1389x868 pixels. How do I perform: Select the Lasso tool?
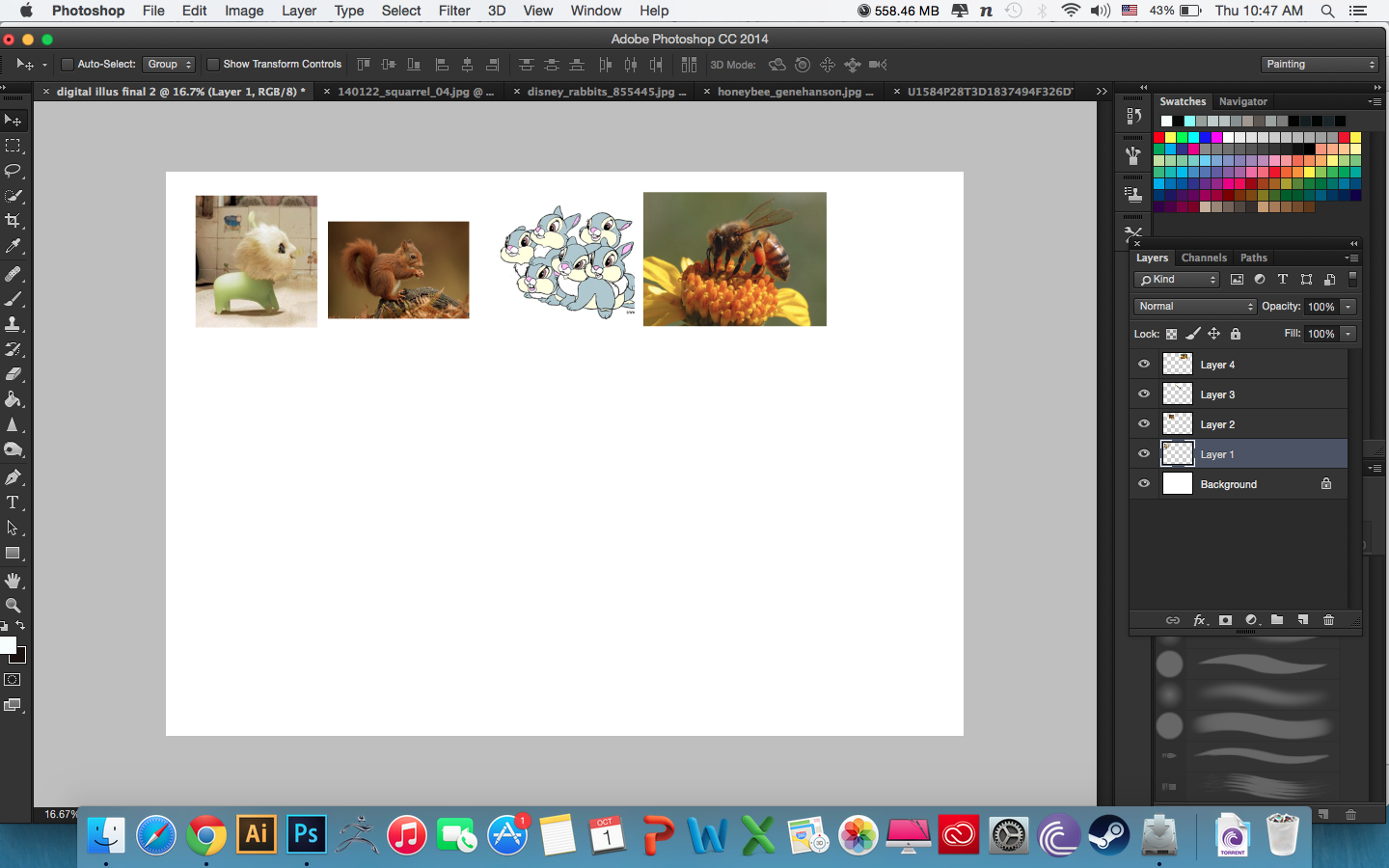14,171
